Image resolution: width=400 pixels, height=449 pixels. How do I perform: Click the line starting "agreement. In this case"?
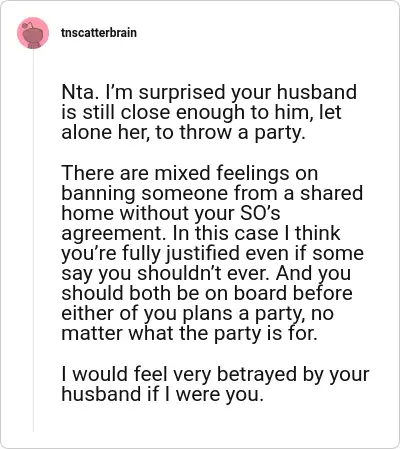point(201,234)
